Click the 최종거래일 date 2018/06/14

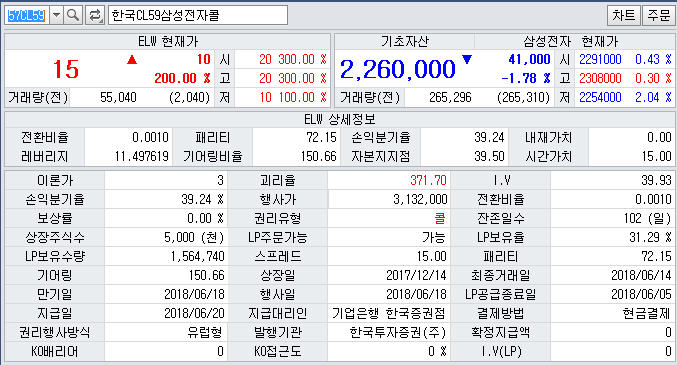pos(641,275)
